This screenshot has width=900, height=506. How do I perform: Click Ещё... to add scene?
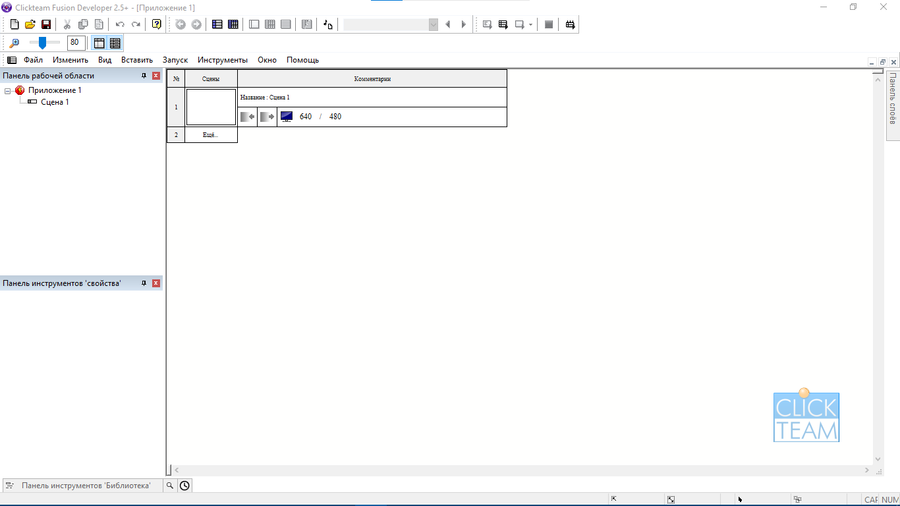pyautogui.click(x=211, y=135)
